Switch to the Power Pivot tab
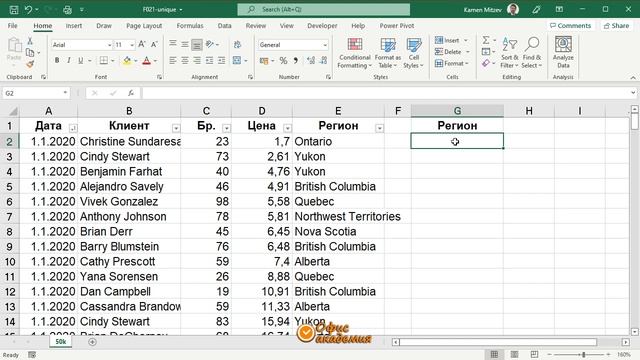640x360 pixels. pyautogui.click(x=397, y=25)
